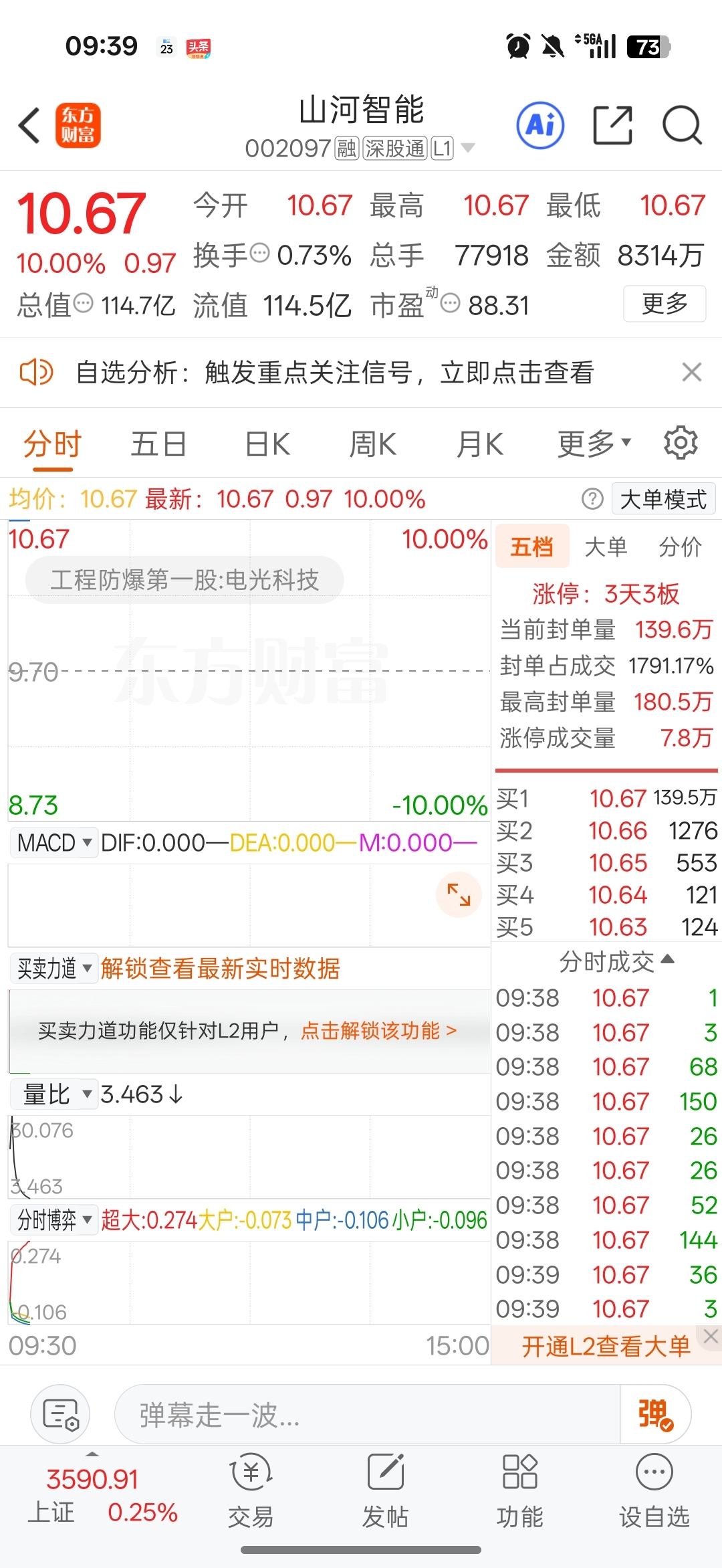Switch to 五日 tab
Viewport: 722px width, 1568px height.
[158, 443]
